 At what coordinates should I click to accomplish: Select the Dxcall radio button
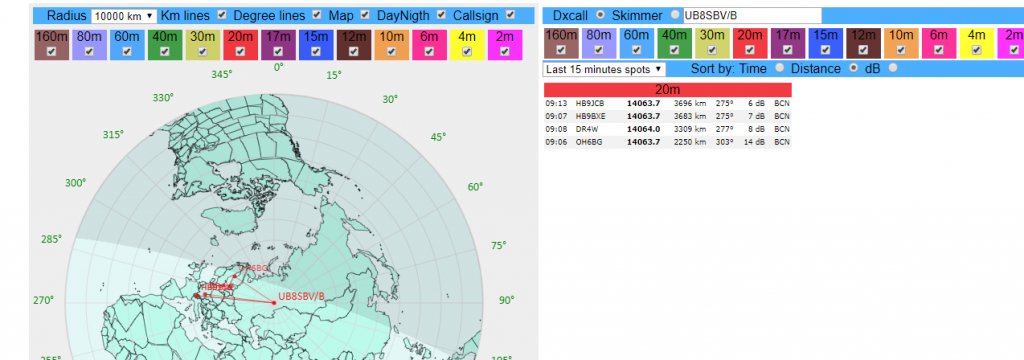click(x=600, y=15)
